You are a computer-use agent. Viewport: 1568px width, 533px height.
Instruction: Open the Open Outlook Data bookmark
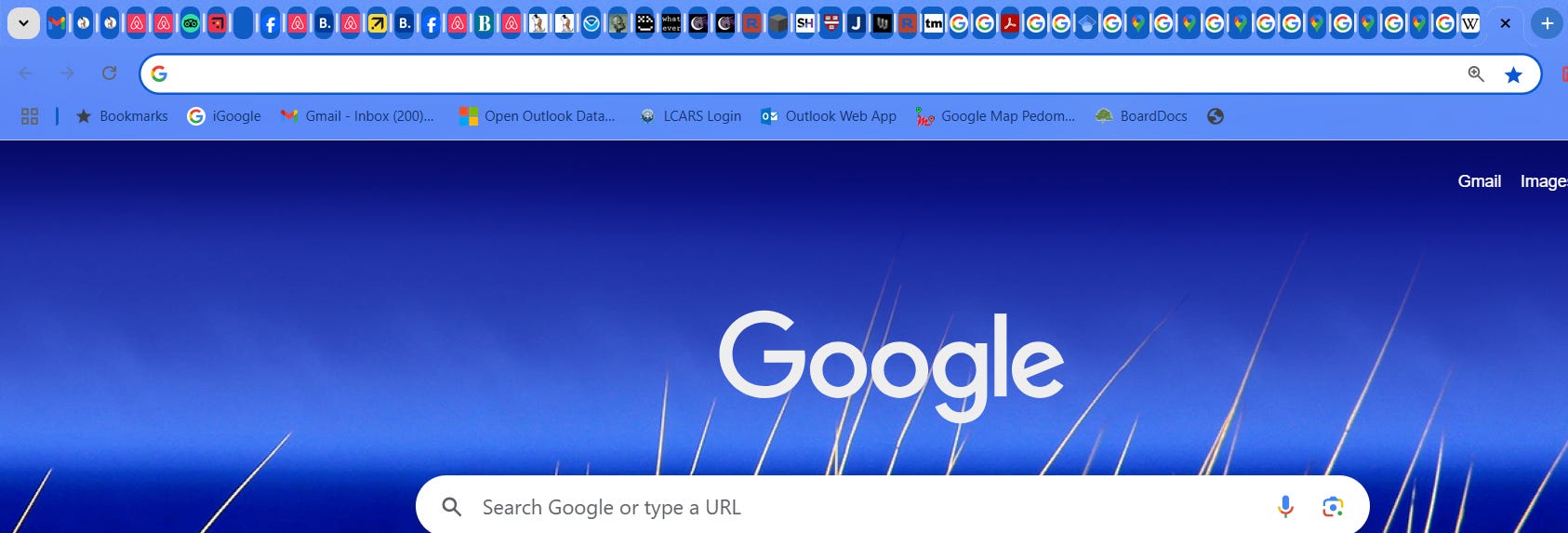[x=538, y=116]
